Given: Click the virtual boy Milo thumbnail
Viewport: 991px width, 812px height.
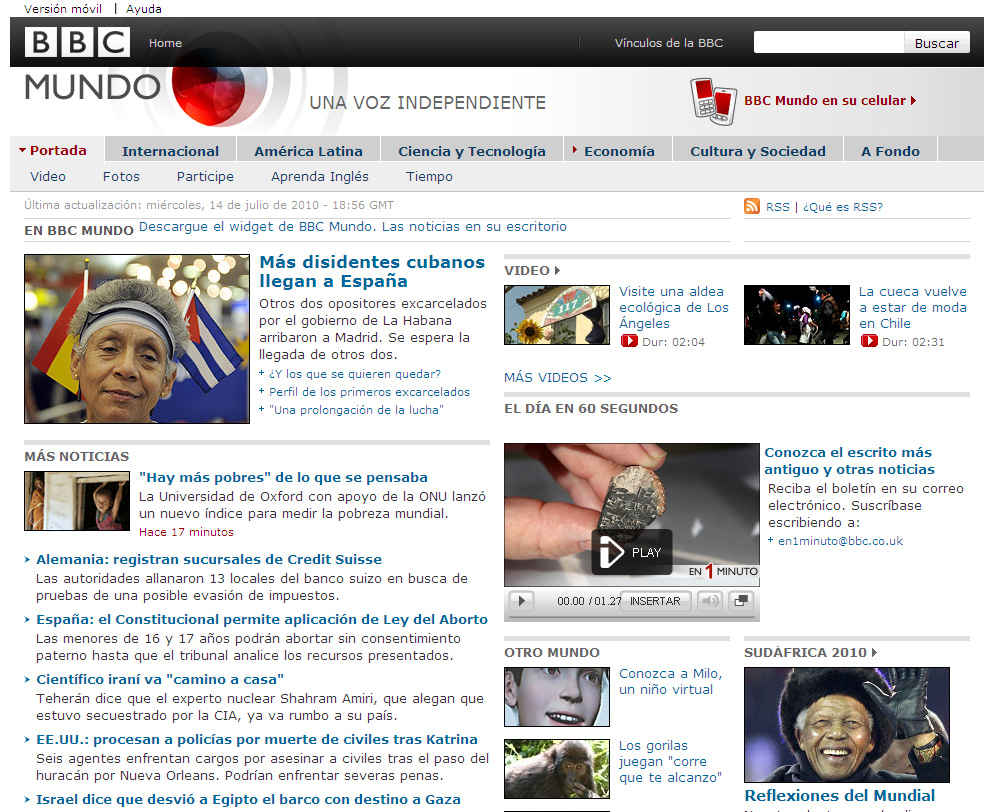Looking at the screenshot, I should (557, 696).
